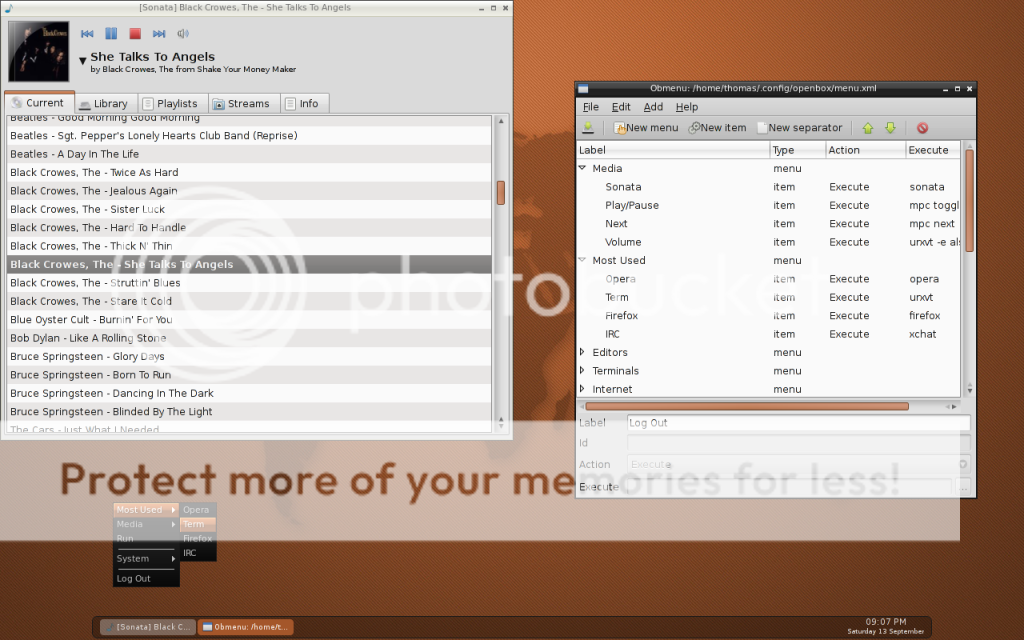Expand the Internet tree node
Viewport: 1024px width, 640px height.
pyautogui.click(x=583, y=389)
